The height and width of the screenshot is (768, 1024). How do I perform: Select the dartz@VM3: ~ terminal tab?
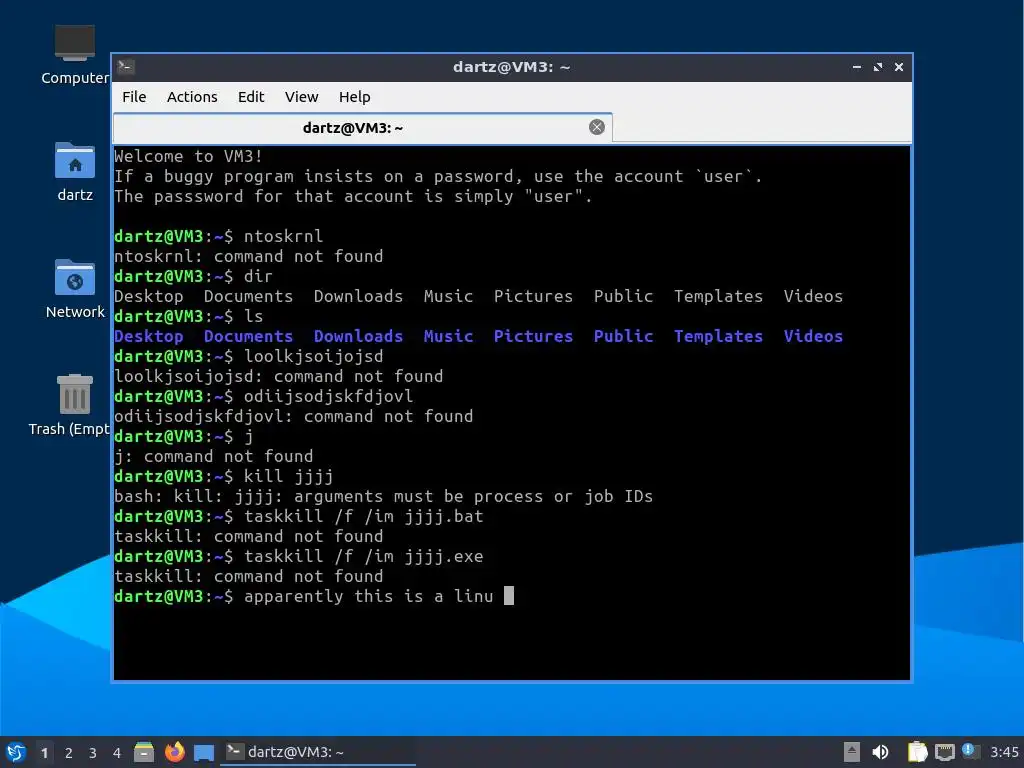point(362,127)
